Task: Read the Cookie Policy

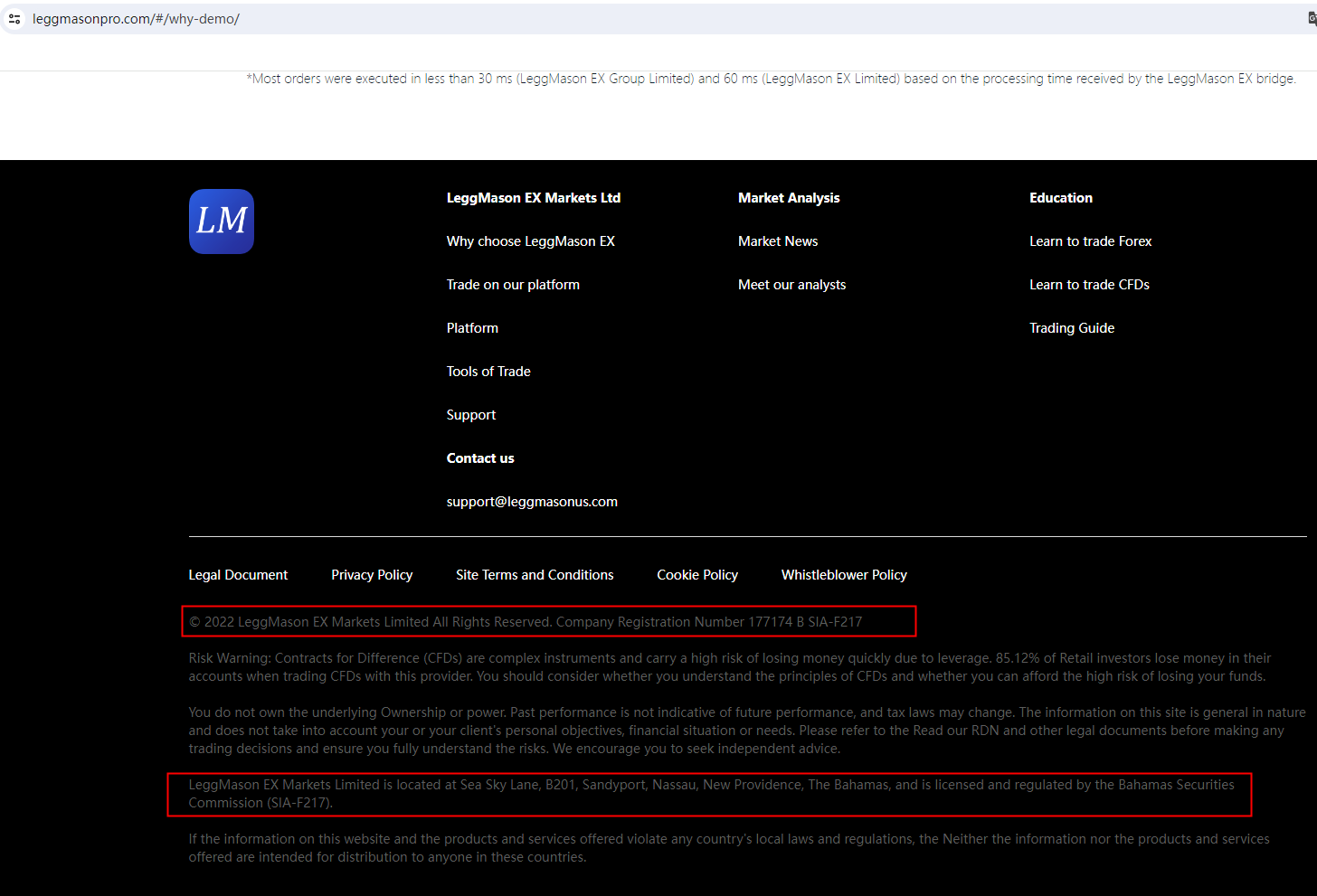Action: pyautogui.click(x=697, y=575)
